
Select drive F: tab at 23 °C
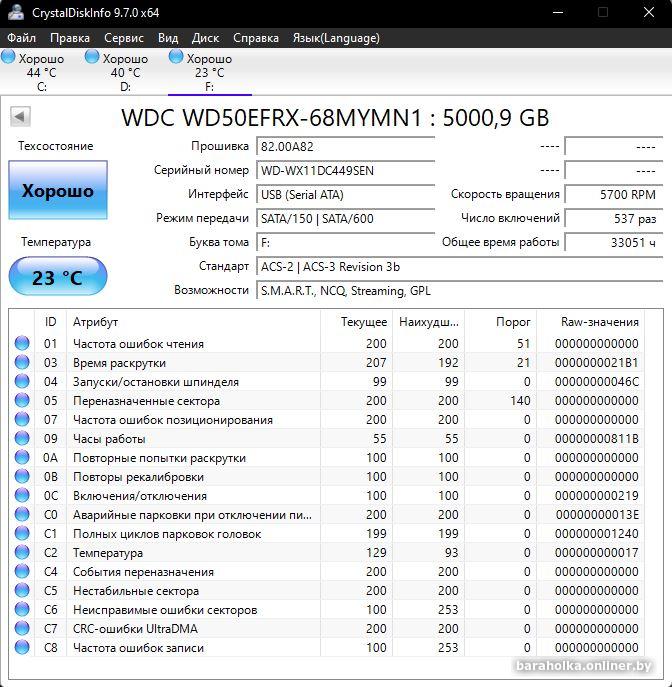[x=210, y=72]
